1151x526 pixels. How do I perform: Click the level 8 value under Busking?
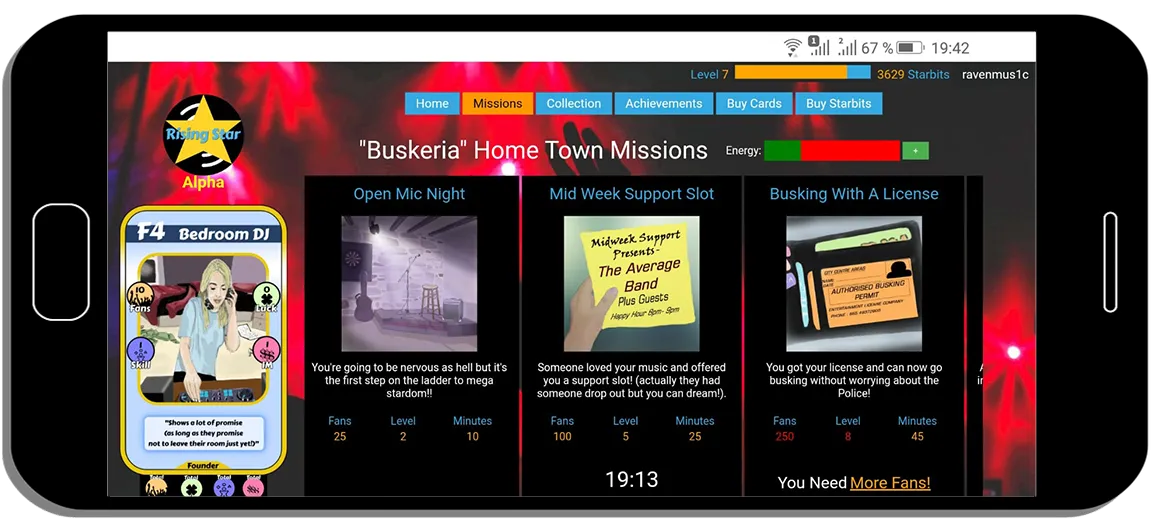coord(848,436)
